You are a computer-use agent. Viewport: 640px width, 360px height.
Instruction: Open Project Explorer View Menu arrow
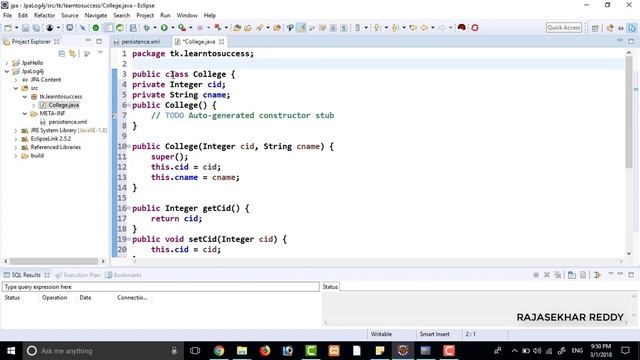point(100,53)
